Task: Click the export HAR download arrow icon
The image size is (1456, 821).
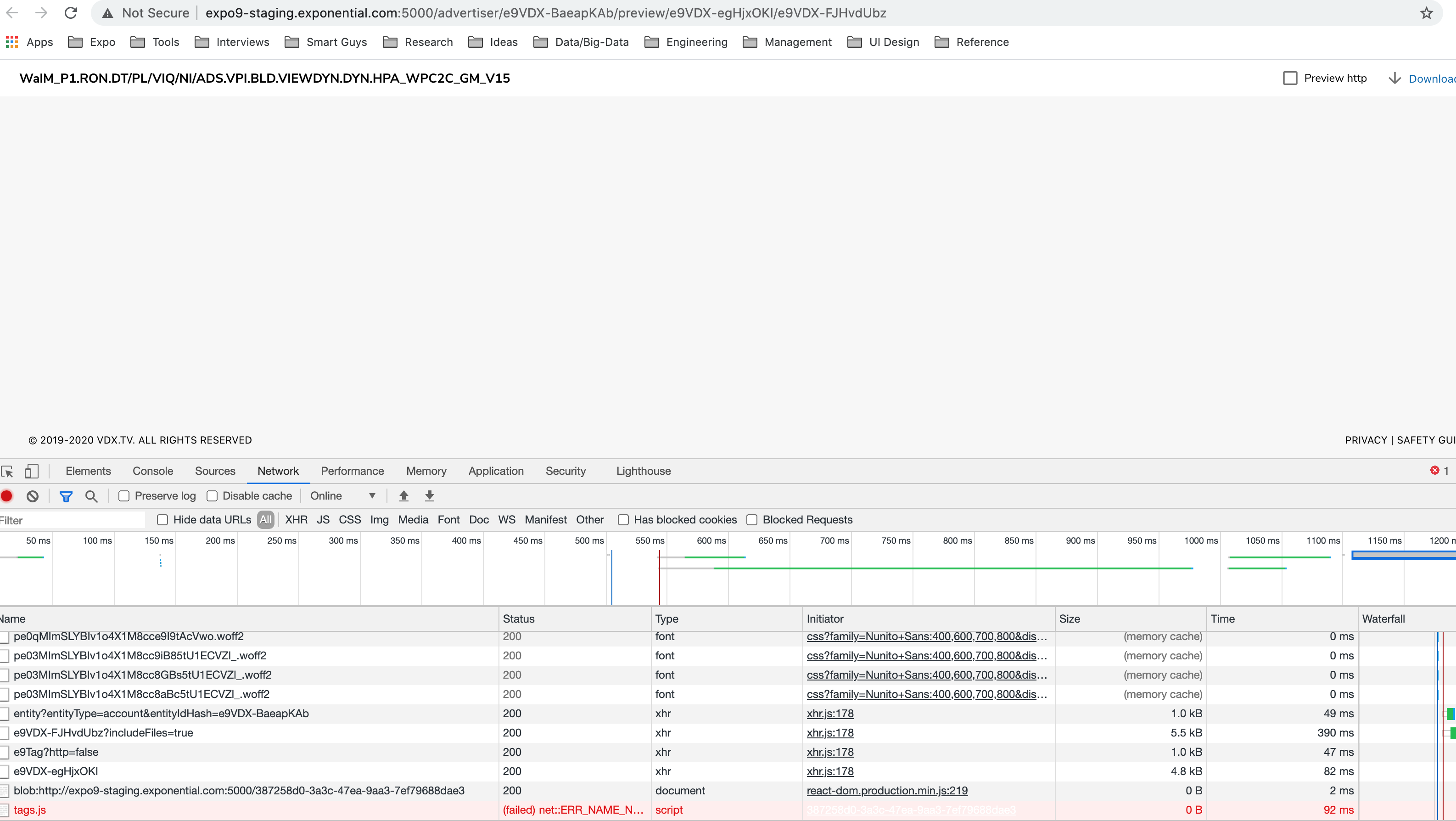Action: [430, 496]
